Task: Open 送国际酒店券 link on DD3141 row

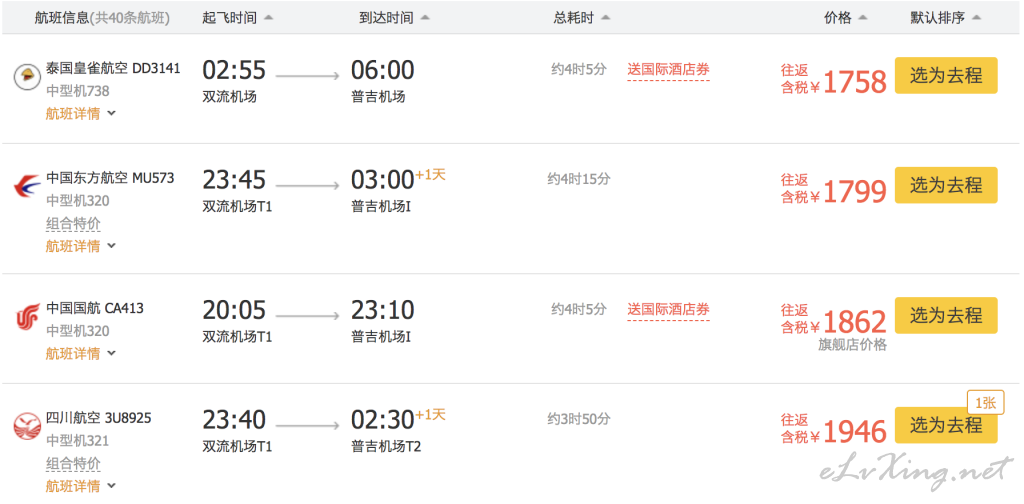Action: (x=668, y=69)
